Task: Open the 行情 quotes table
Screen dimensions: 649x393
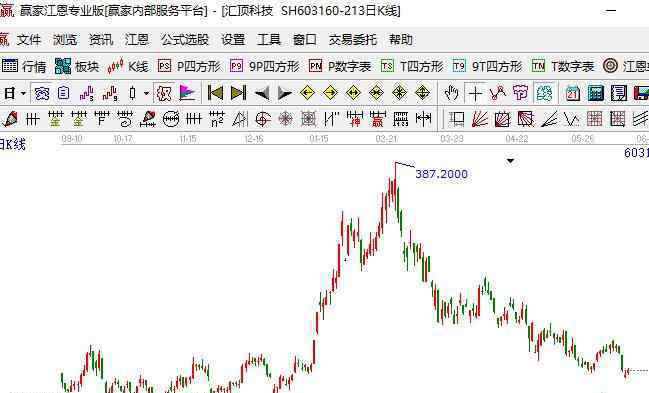Action: [24, 66]
